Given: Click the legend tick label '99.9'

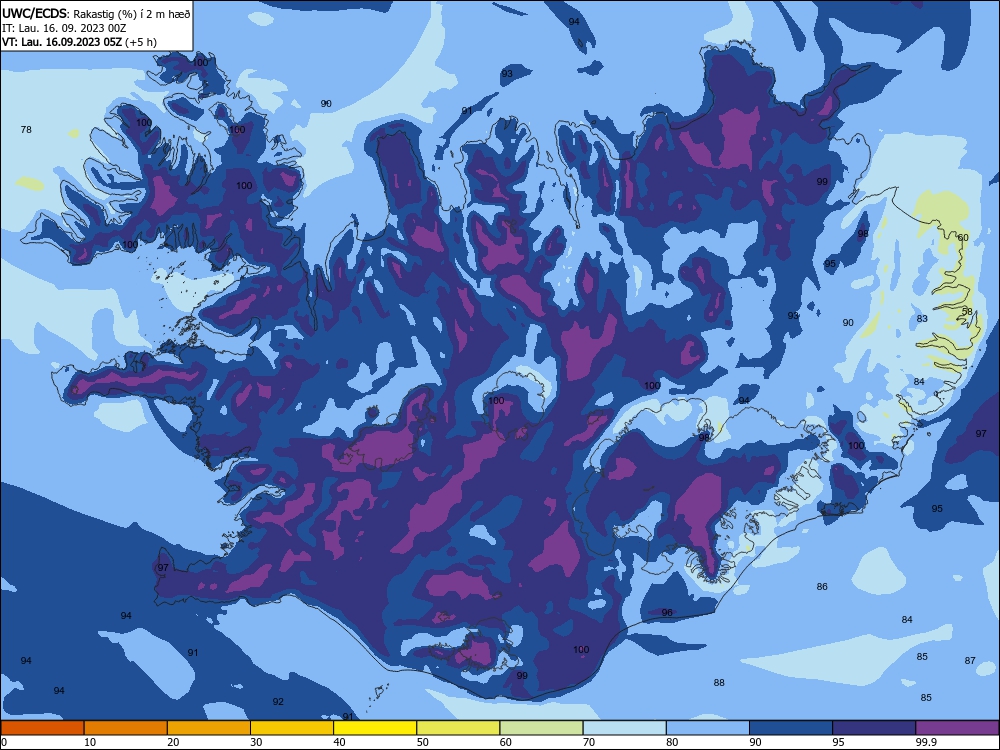Looking at the screenshot, I should (x=925, y=742).
